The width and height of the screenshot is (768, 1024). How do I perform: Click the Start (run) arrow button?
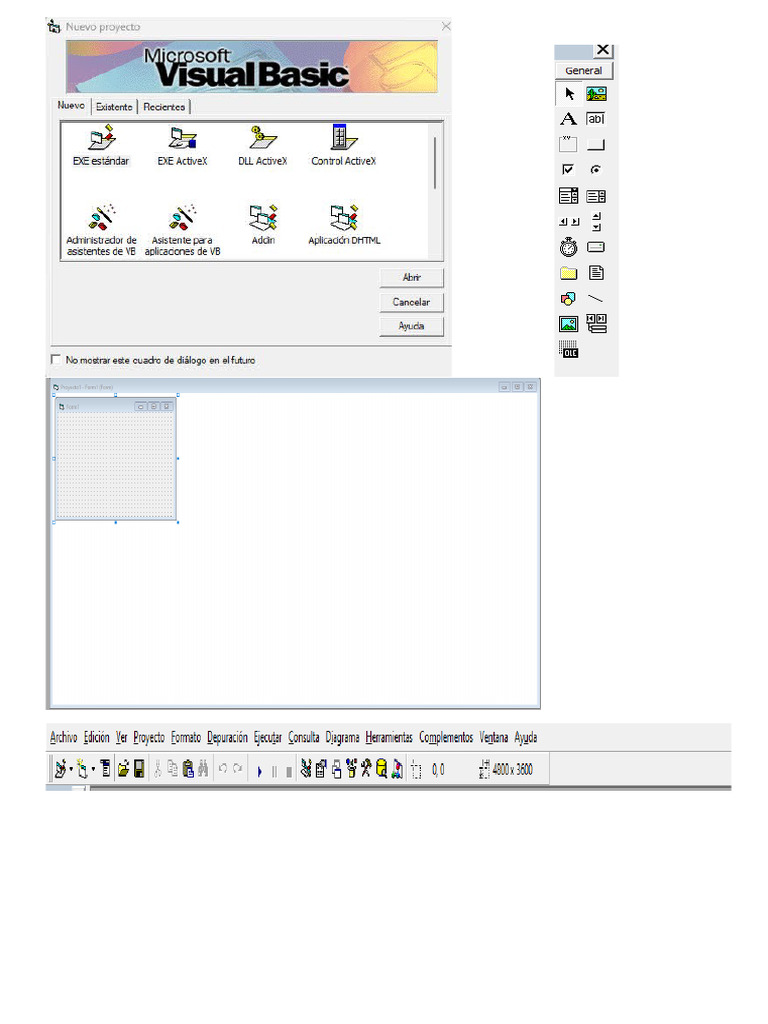(259, 771)
